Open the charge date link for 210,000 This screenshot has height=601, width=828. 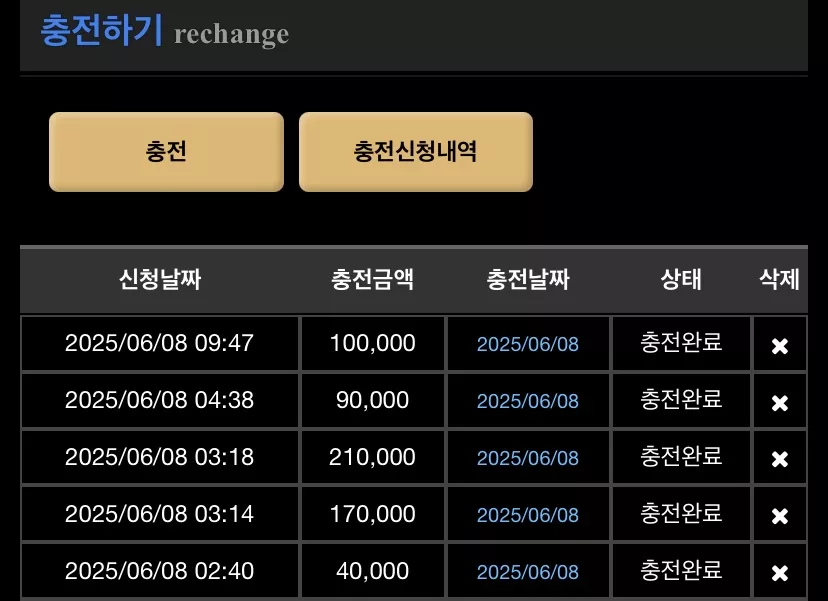[x=528, y=458]
